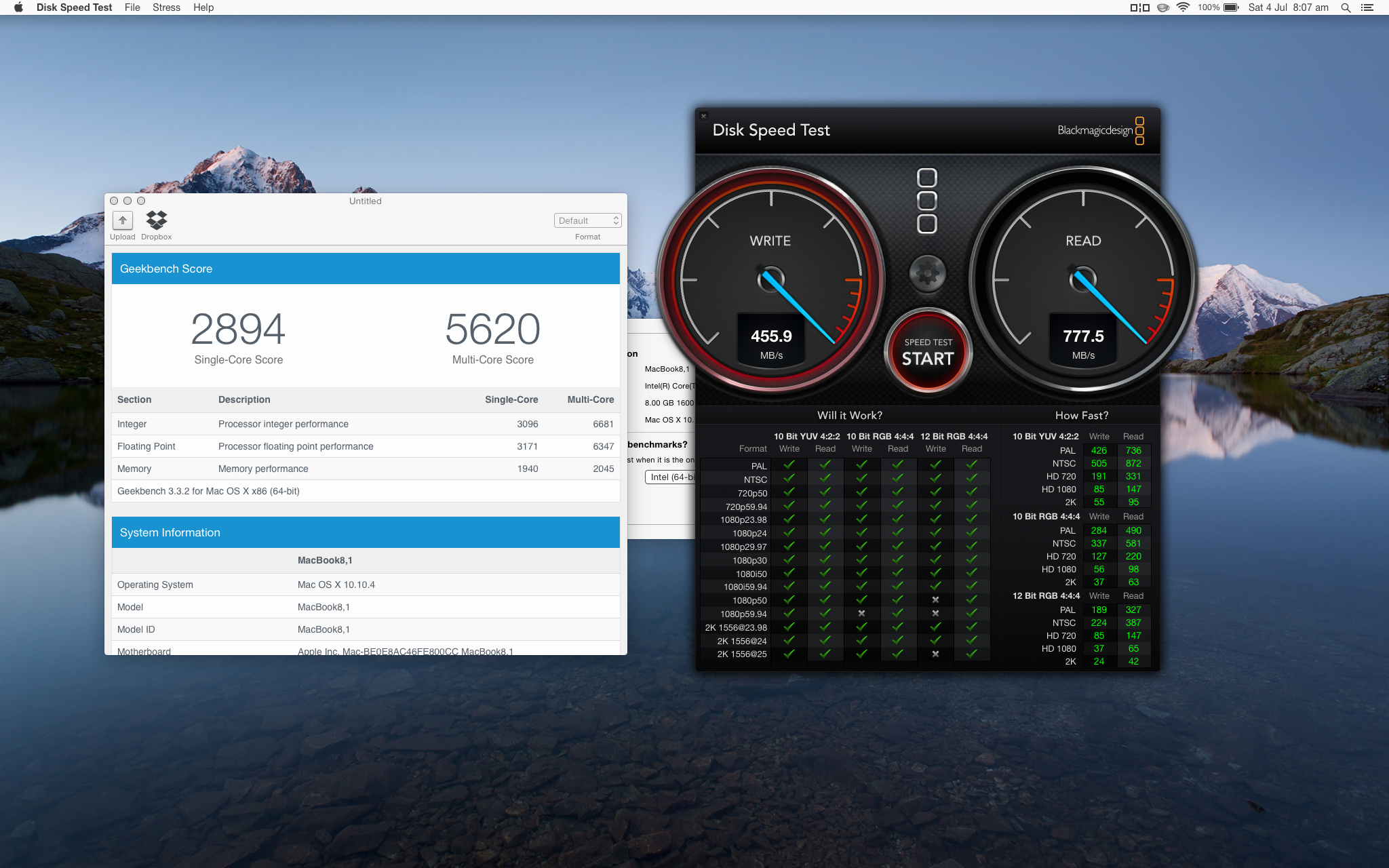Click the 1080p50 format row label
The image size is (1389, 868).
[749, 600]
